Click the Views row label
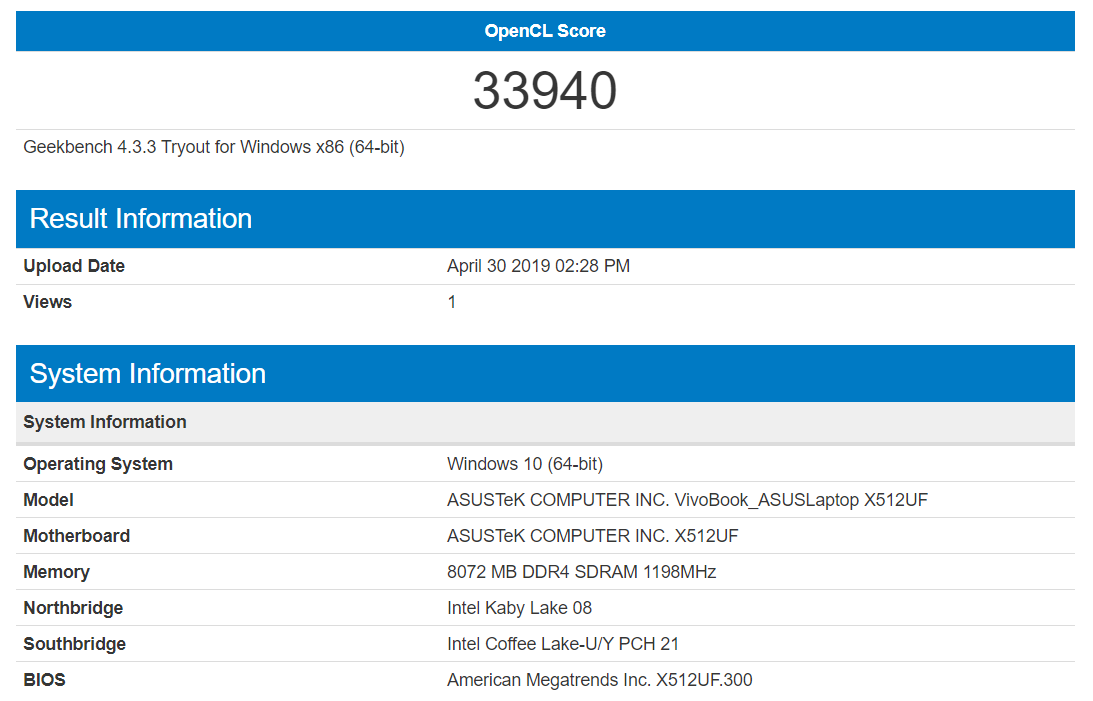This screenshot has height=701, width=1093. coord(48,302)
